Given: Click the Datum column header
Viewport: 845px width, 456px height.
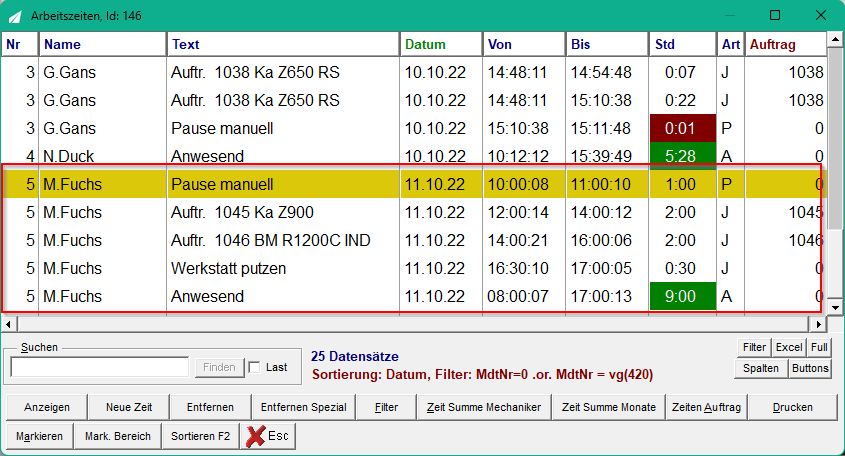Looking at the screenshot, I should coord(441,44).
